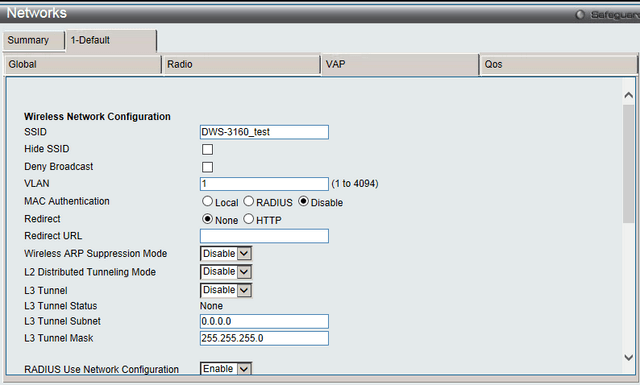Select Local MAC Authentication
640x385 pixels.
207,201
